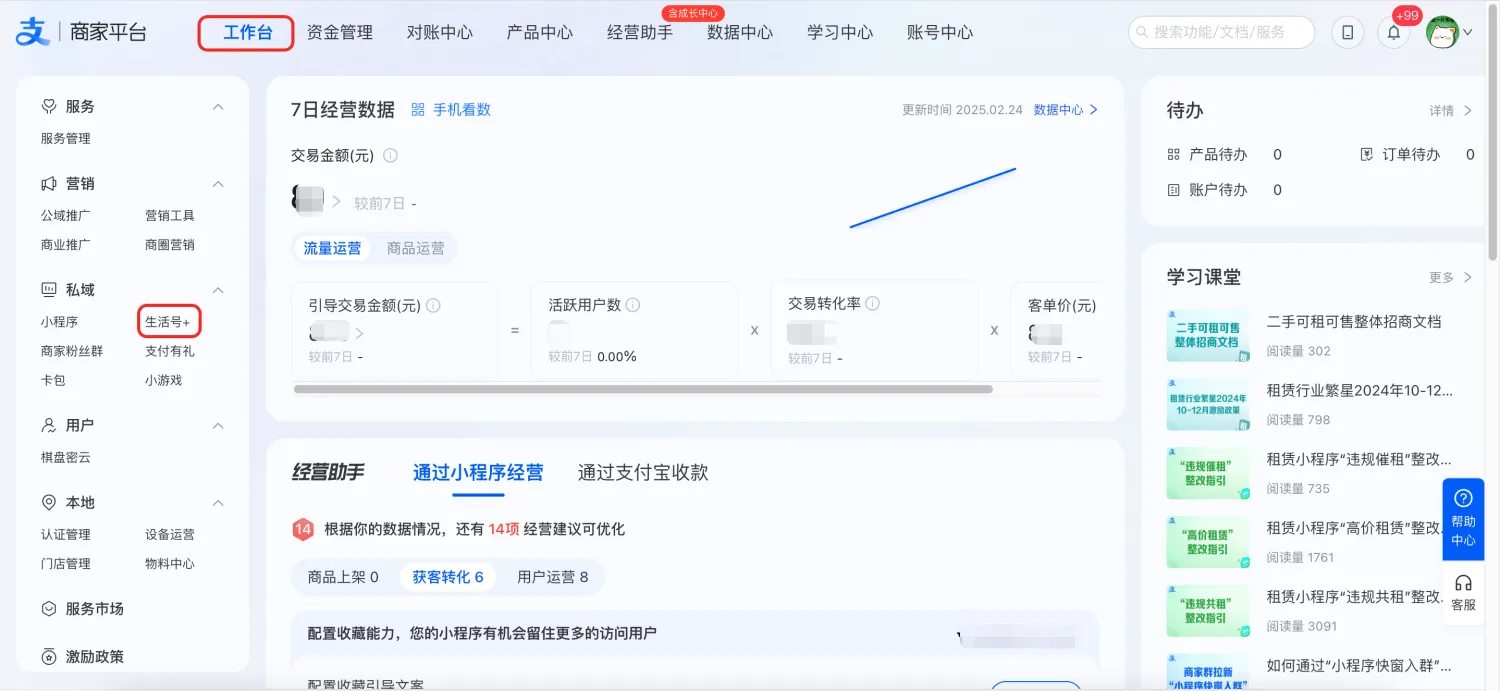
Task: Collapse the 服务 sidebar section
Action: click(x=218, y=107)
